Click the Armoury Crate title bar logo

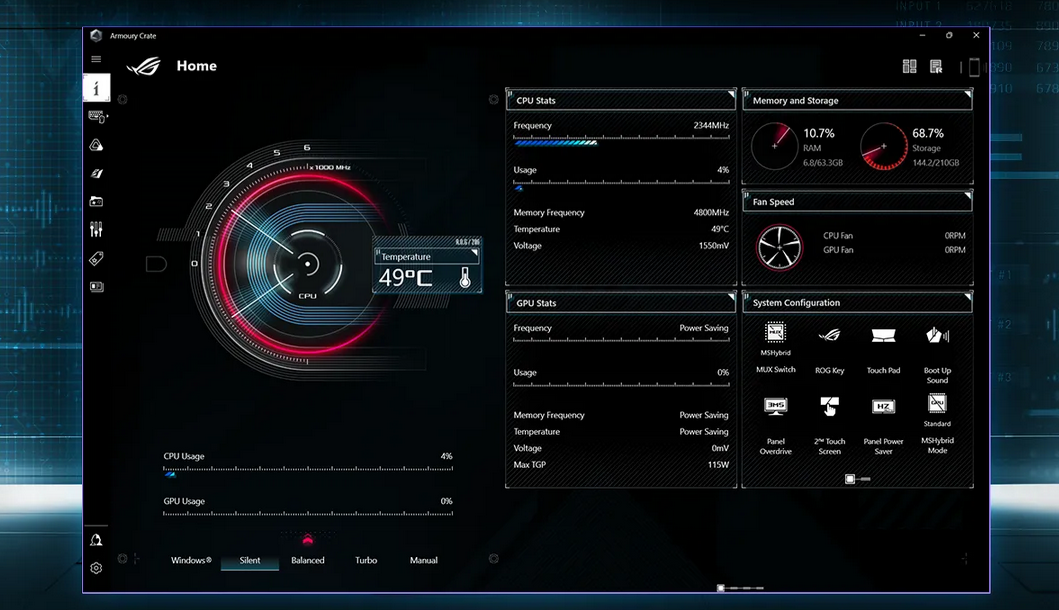coord(96,36)
